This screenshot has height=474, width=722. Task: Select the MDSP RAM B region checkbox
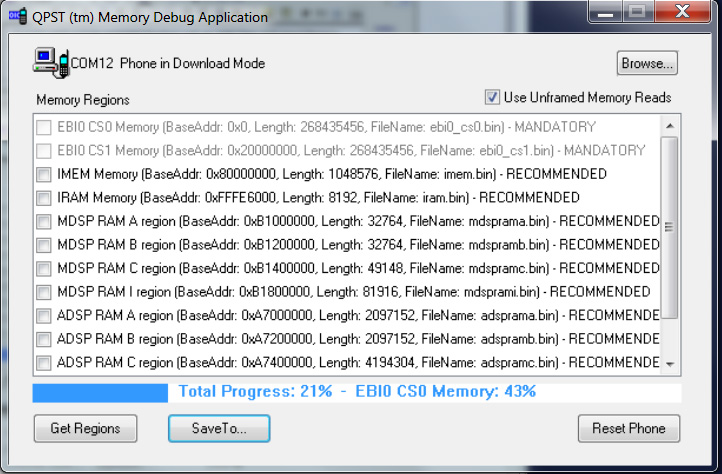click(x=44, y=245)
